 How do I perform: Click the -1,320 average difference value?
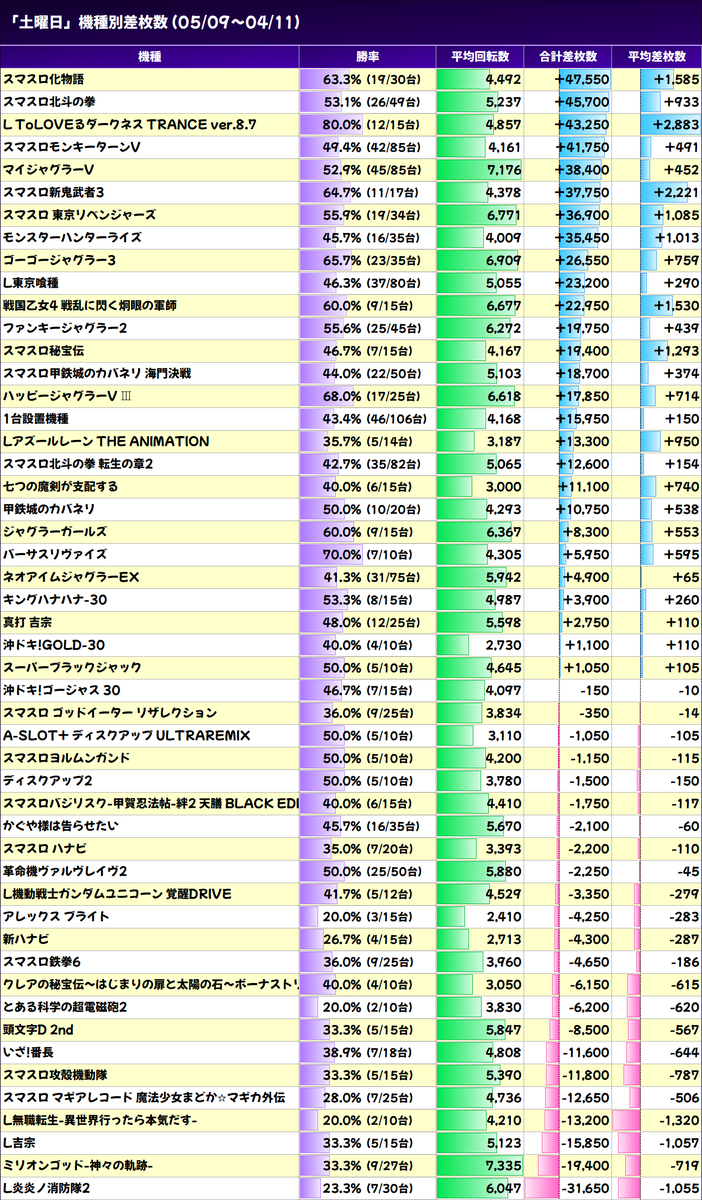pyautogui.click(x=679, y=1120)
